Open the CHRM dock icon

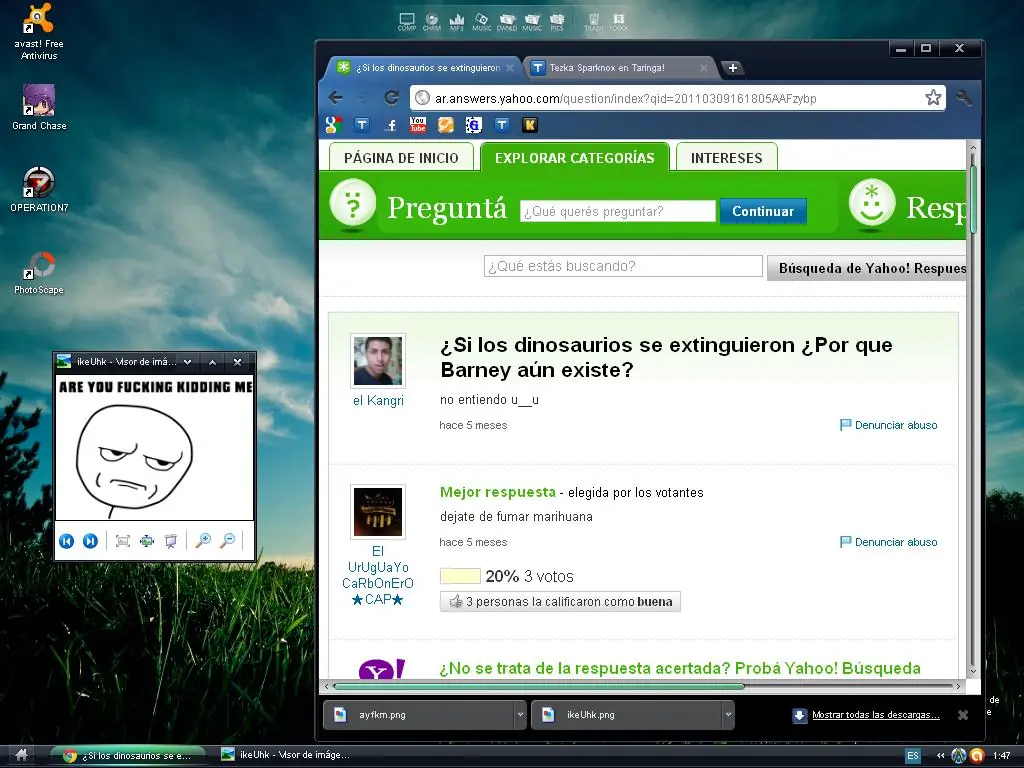[432, 22]
